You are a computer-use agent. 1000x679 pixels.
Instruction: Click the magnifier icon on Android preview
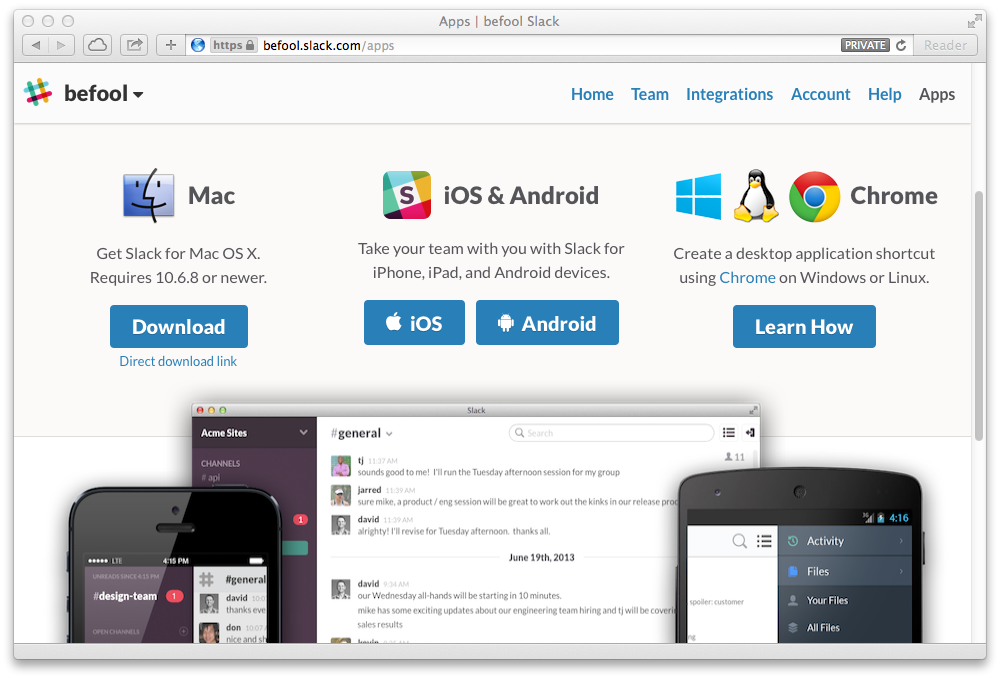pyautogui.click(x=739, y=541)
